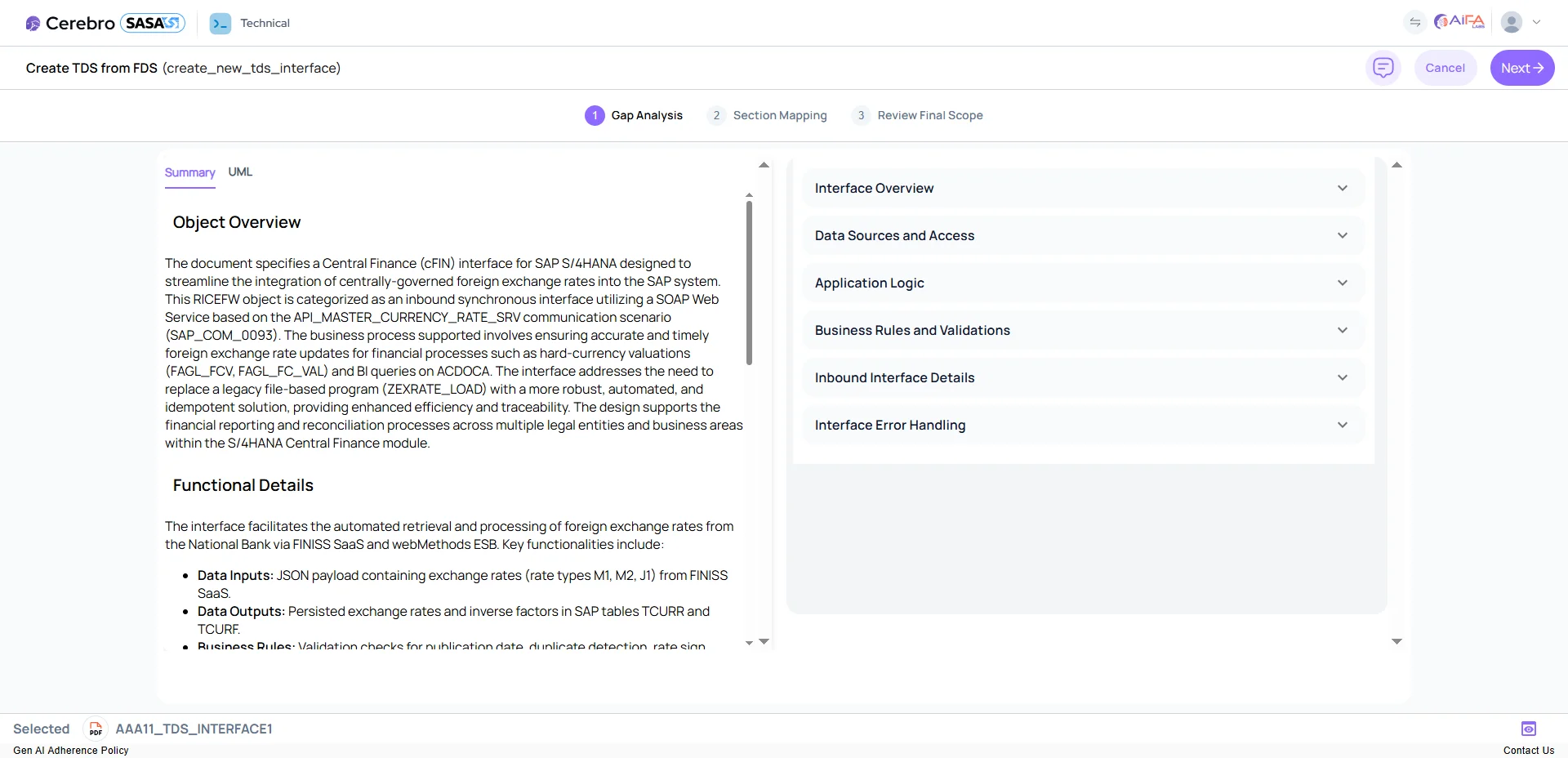Click the Next button
The width and height of the screenshot is (1568, 758).
click(x=1521, y=68)
